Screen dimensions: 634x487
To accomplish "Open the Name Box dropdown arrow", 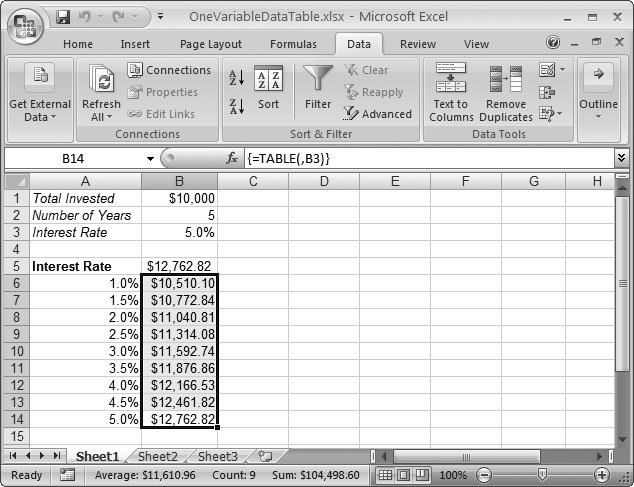I will [150, 159].
